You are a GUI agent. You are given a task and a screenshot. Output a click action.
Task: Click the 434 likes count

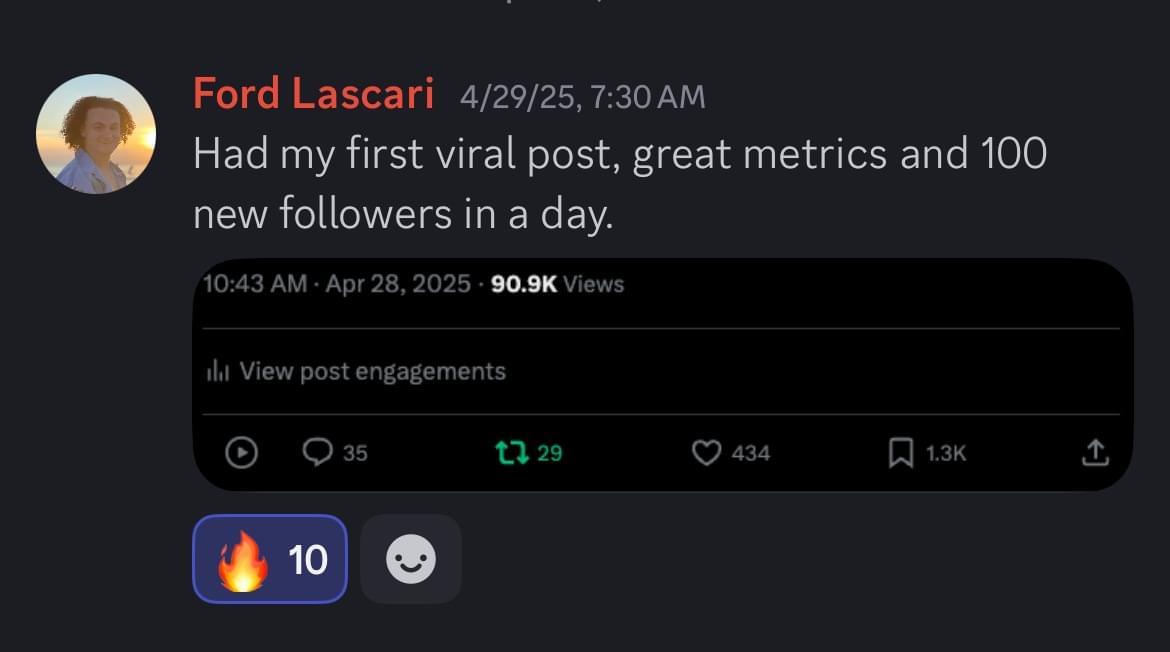click(750, 453)
